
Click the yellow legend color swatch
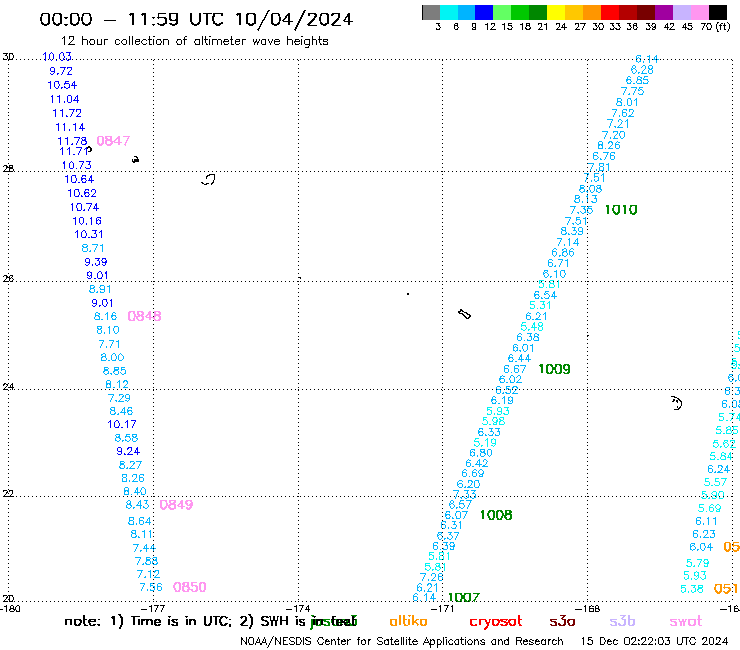point(555,12)
